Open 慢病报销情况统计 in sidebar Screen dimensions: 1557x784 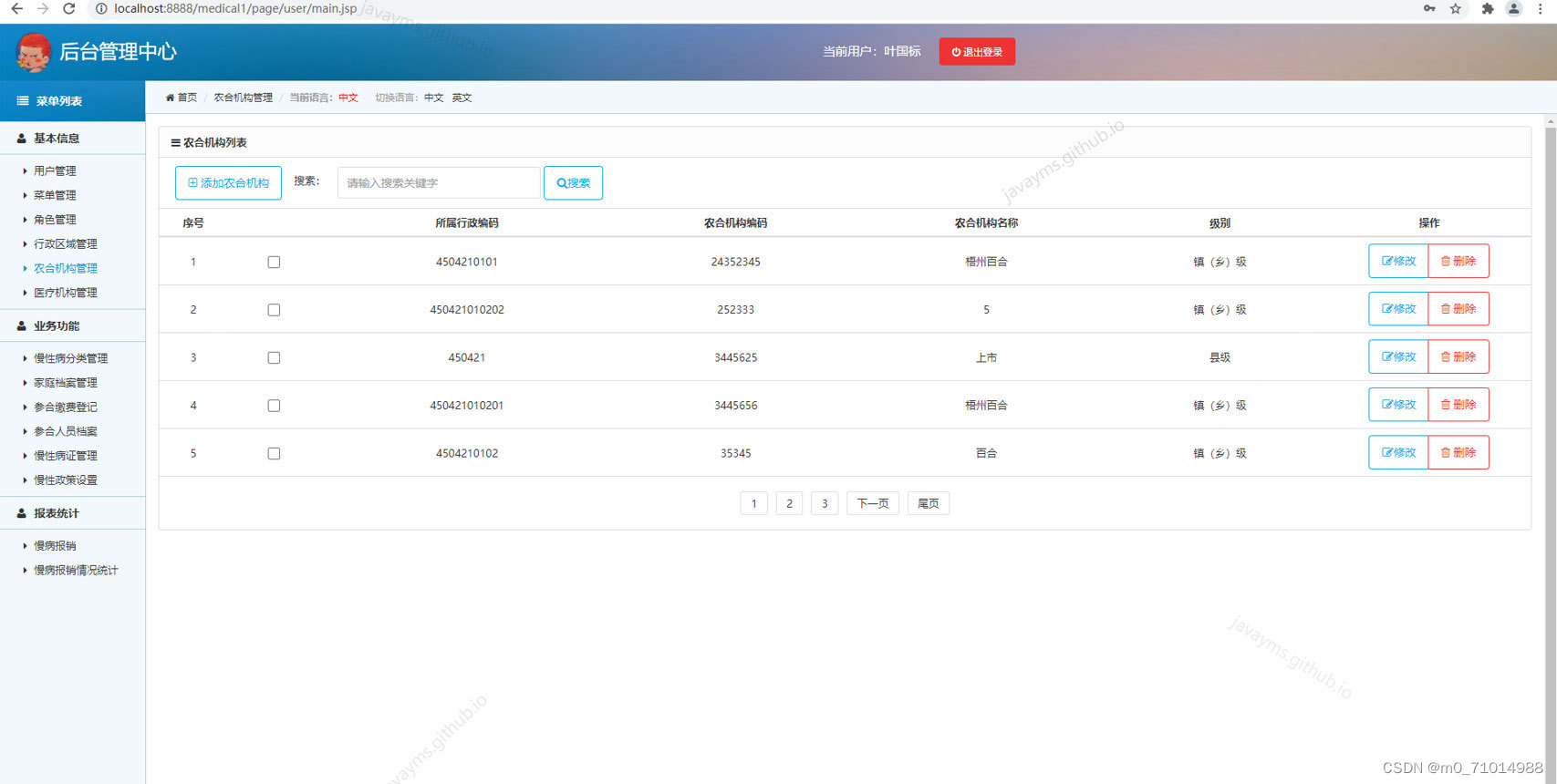point(76,570)
